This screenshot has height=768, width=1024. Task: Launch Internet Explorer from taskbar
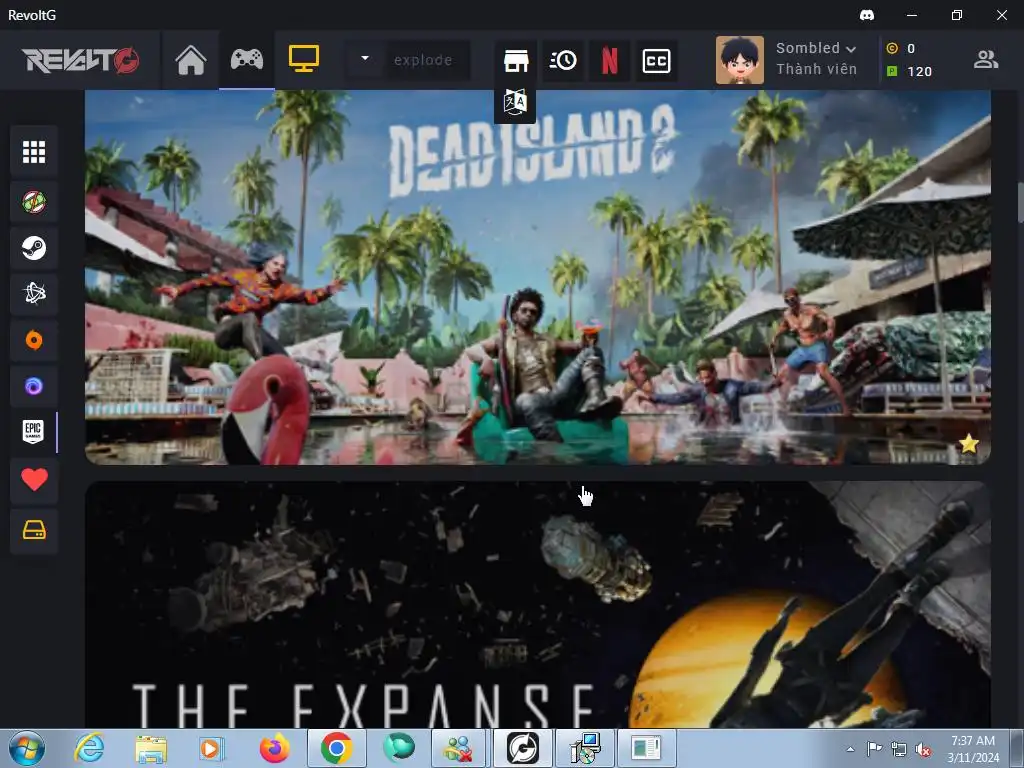coord(89,748)
